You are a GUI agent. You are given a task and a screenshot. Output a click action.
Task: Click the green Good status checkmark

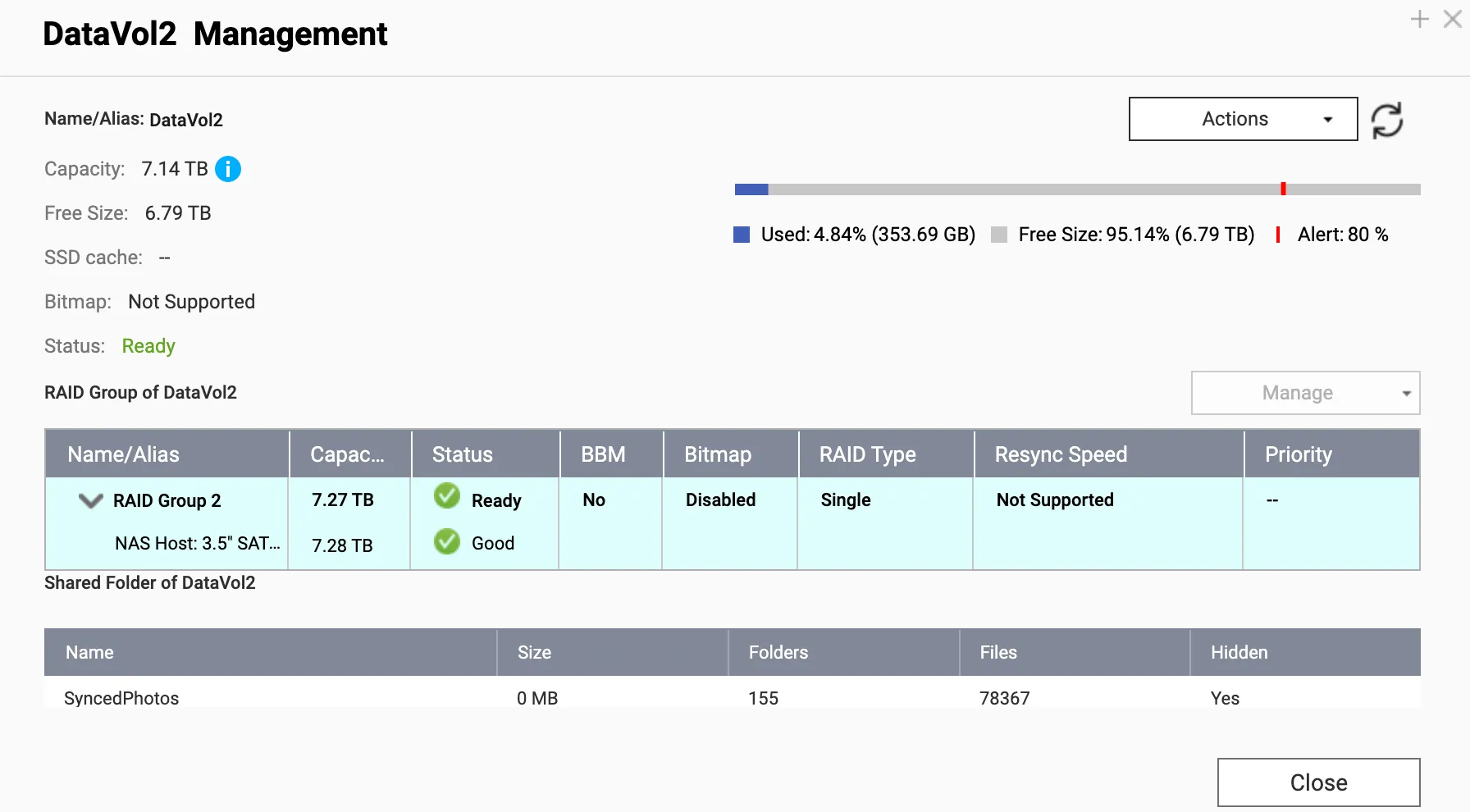(447, 541)
